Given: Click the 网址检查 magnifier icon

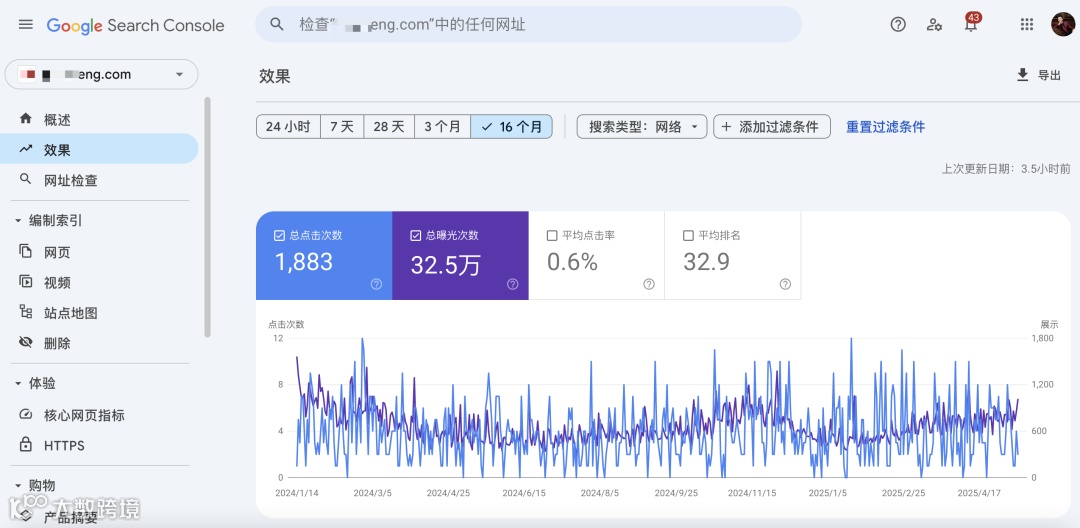Looking at the screenshot, I should (25, 180).
